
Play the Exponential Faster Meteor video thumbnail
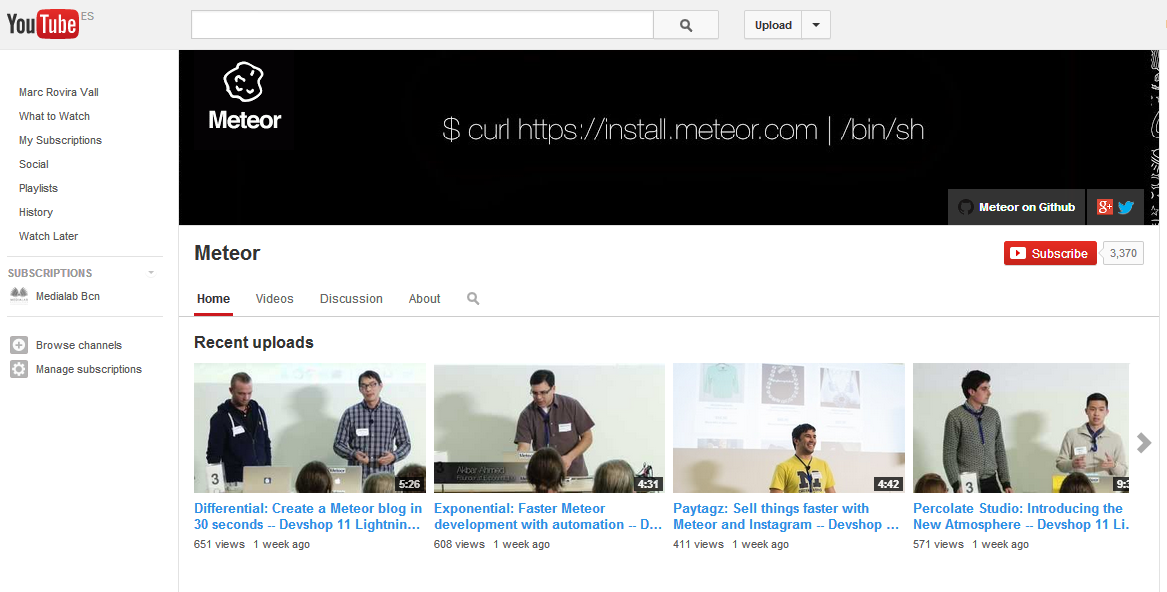click(x=549, y=428)
